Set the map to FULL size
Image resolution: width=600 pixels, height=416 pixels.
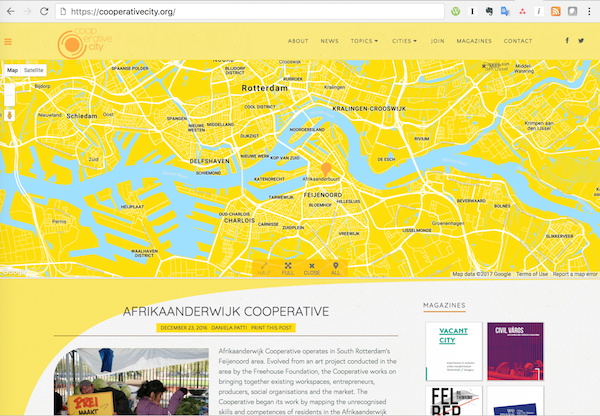288,269
